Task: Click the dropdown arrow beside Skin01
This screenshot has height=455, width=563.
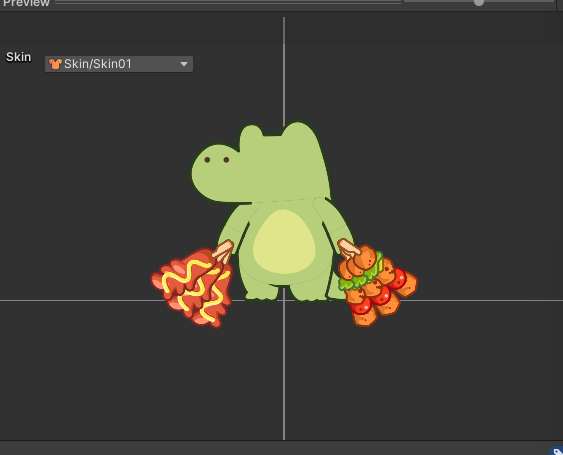Action: [184, 64]
